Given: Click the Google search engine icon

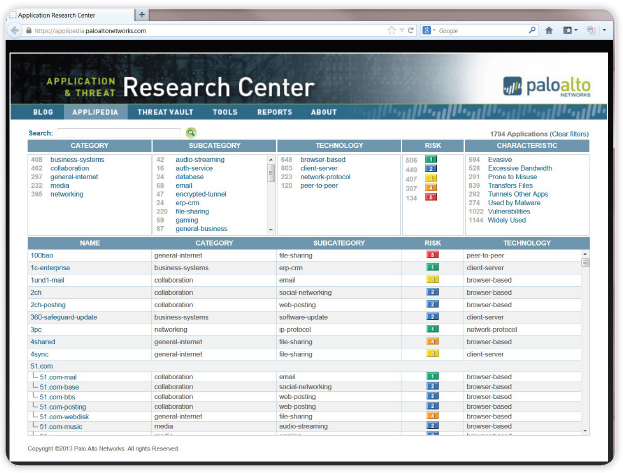Looking at the screenshot, I should pyautogui.click(x=426, y=30).
